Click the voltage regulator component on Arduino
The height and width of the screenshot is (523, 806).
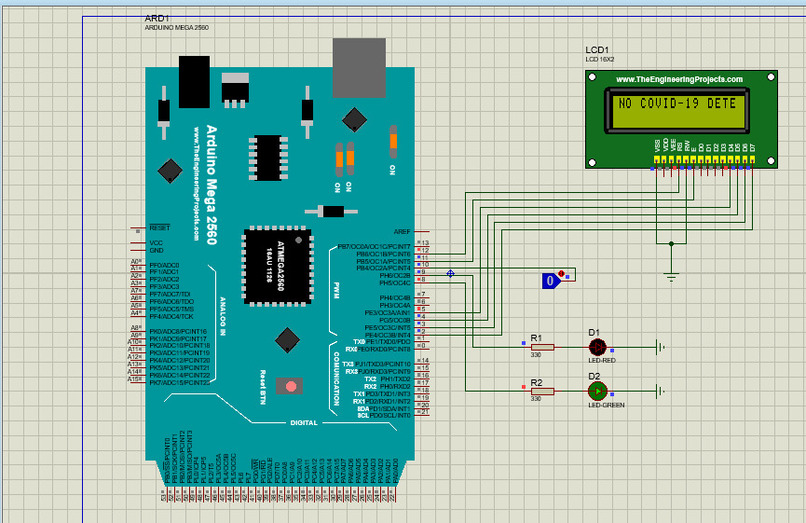235,90
